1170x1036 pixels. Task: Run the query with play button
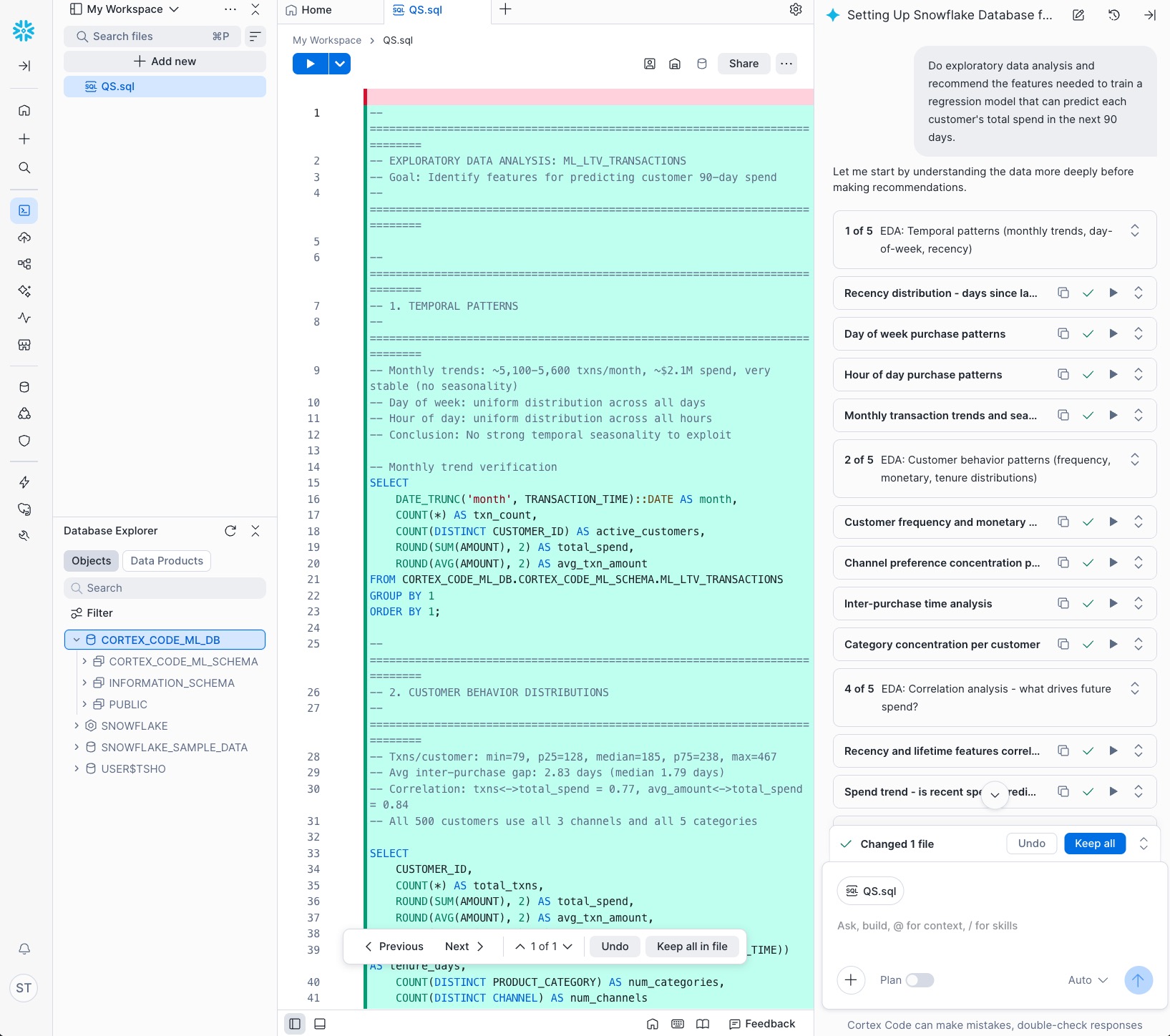click(311, 64)
